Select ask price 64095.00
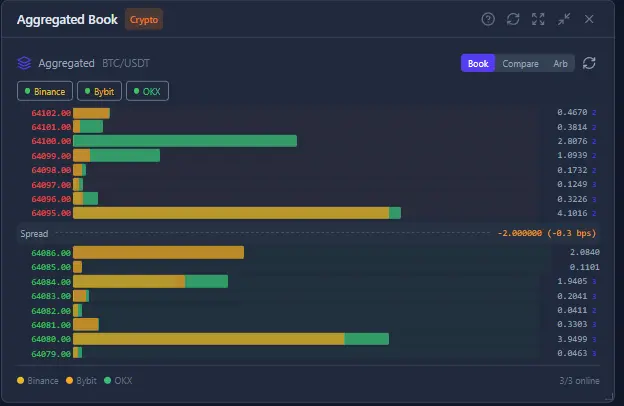Screen dimensions: 624x406 [x=51, y=213]
